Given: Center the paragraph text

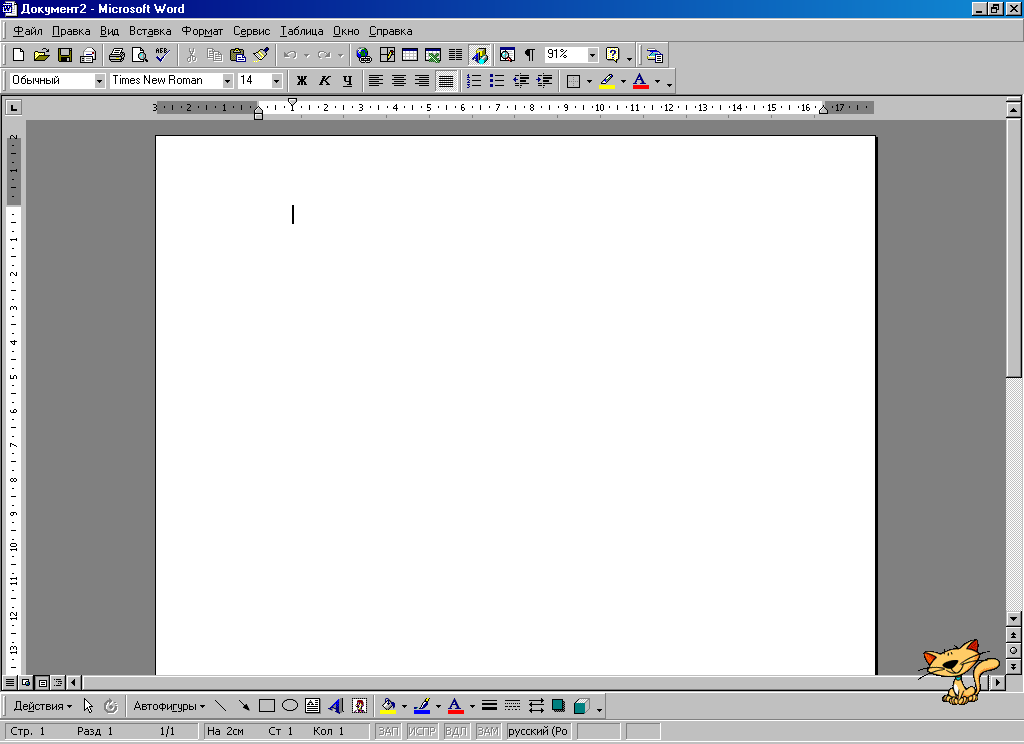Looking at the screenshot, I should [398, 81].
